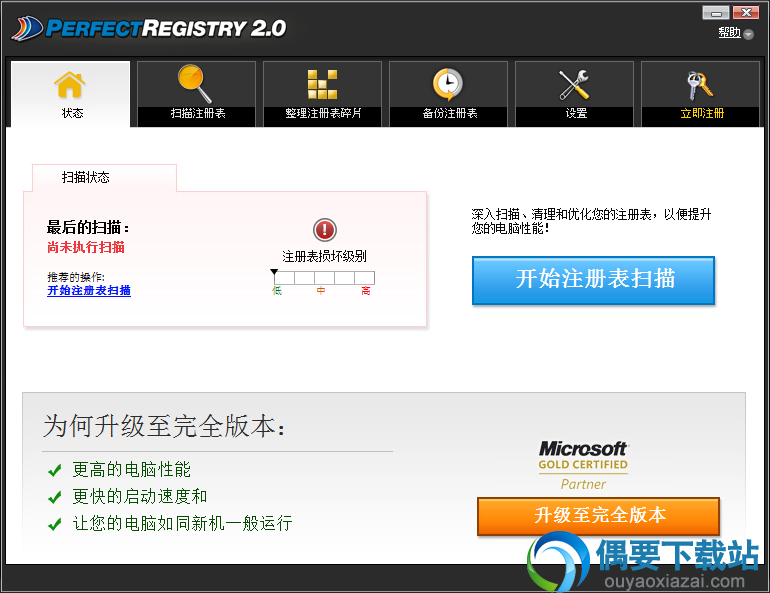Select the 扫描状态 panel tab
The image size is (770, 593).
pyautogui.click(x=104, y=177)
